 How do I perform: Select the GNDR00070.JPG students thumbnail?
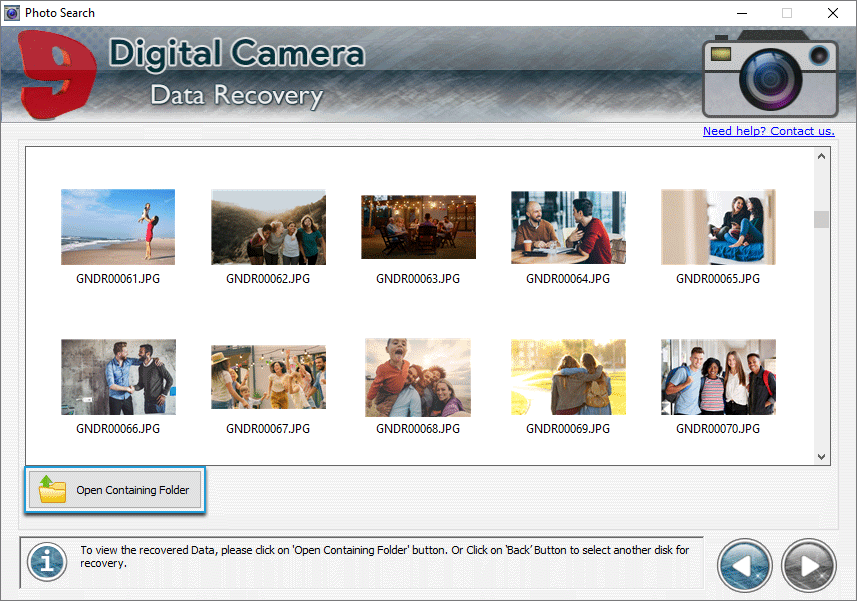(718, 377)
